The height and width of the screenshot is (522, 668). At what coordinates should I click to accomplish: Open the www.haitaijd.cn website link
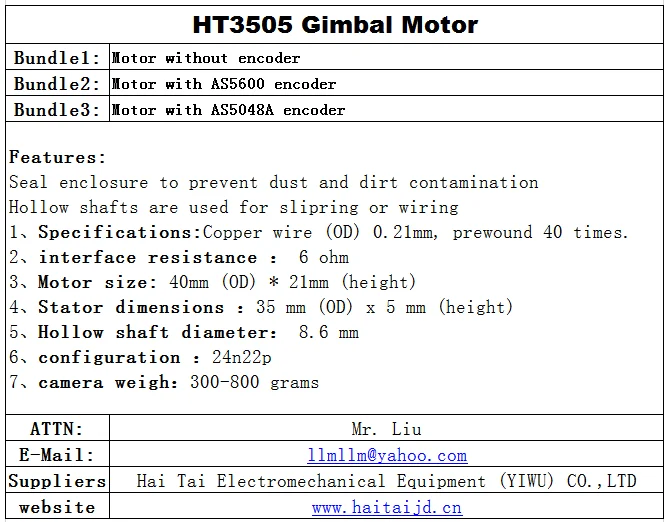tap(387, 507)
